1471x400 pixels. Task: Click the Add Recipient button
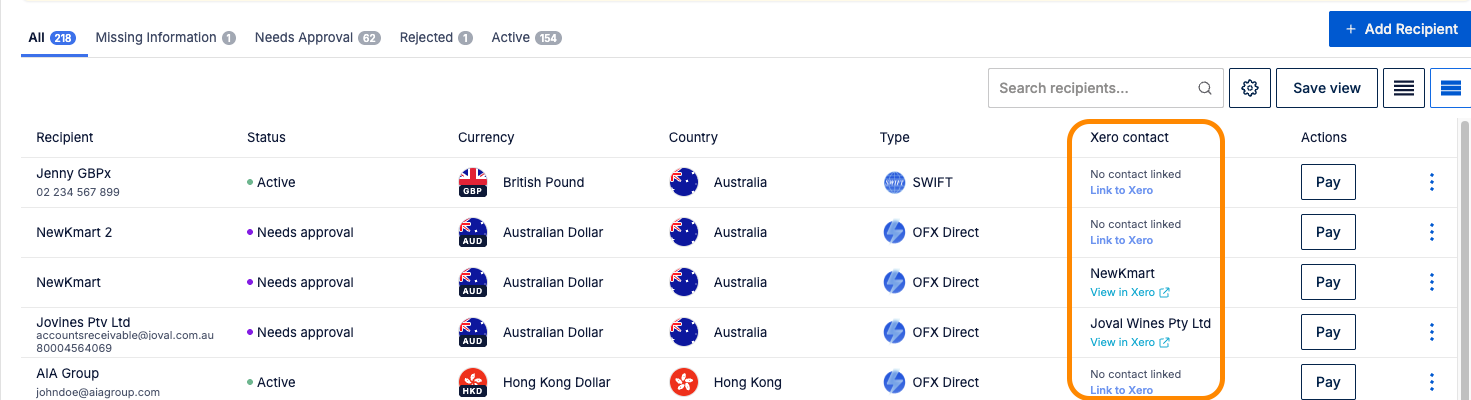pyautogui.click(x=1400, y=29)
